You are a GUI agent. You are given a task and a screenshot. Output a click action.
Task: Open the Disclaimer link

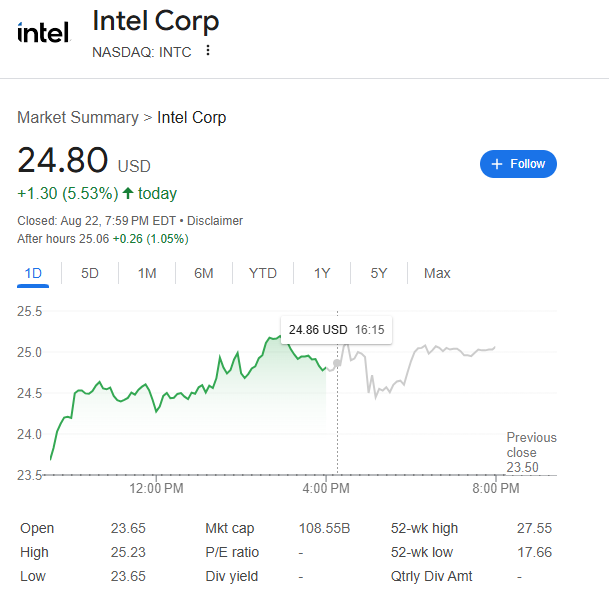216,220
